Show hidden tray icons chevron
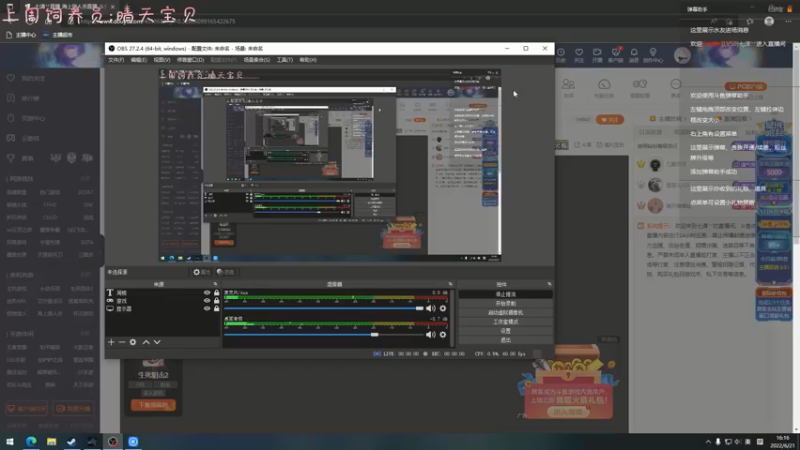The width and height of the screenshot is (800, 450). [x=708, y=442]
